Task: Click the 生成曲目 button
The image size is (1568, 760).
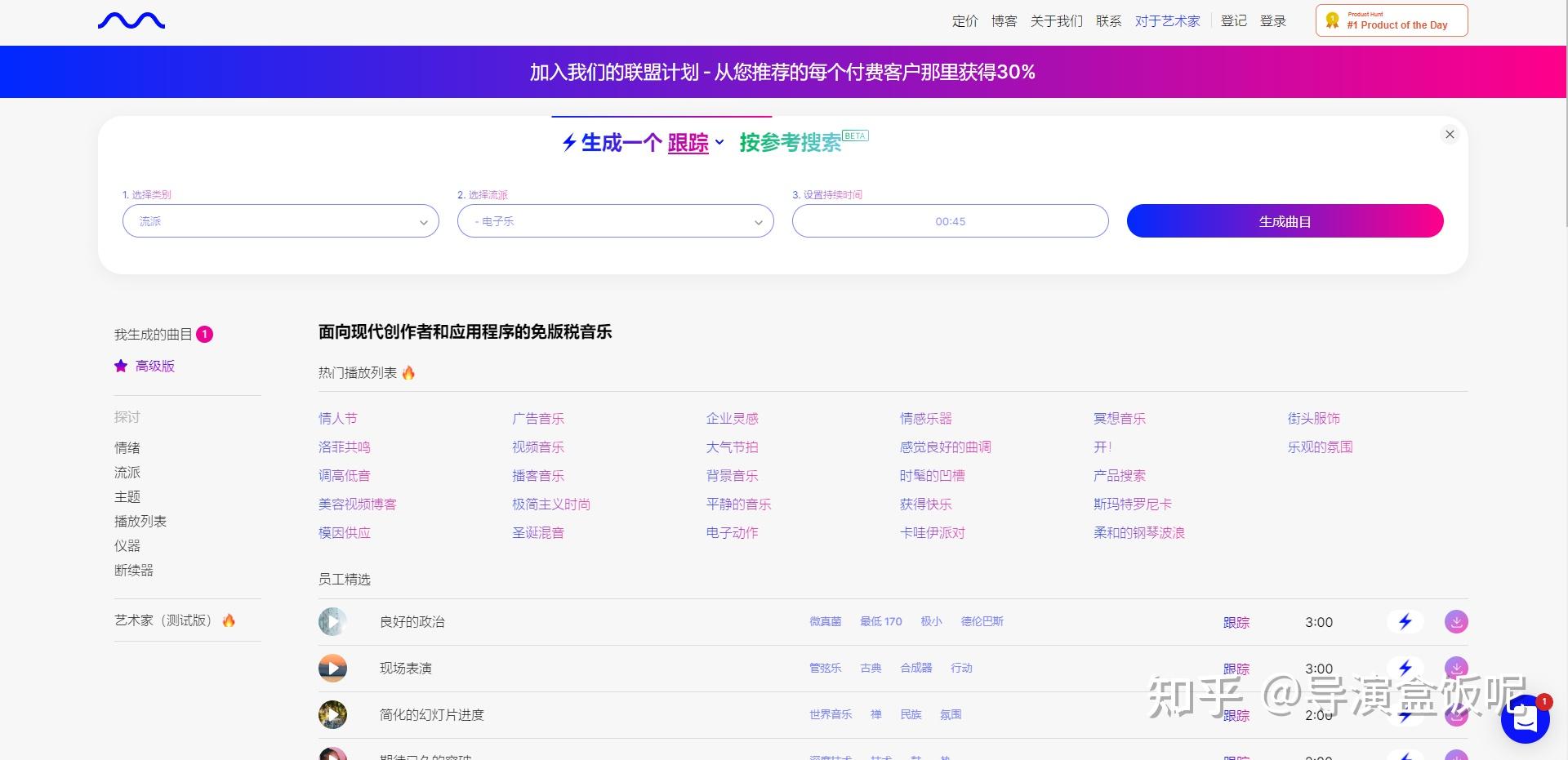Action: (1285, 220)
